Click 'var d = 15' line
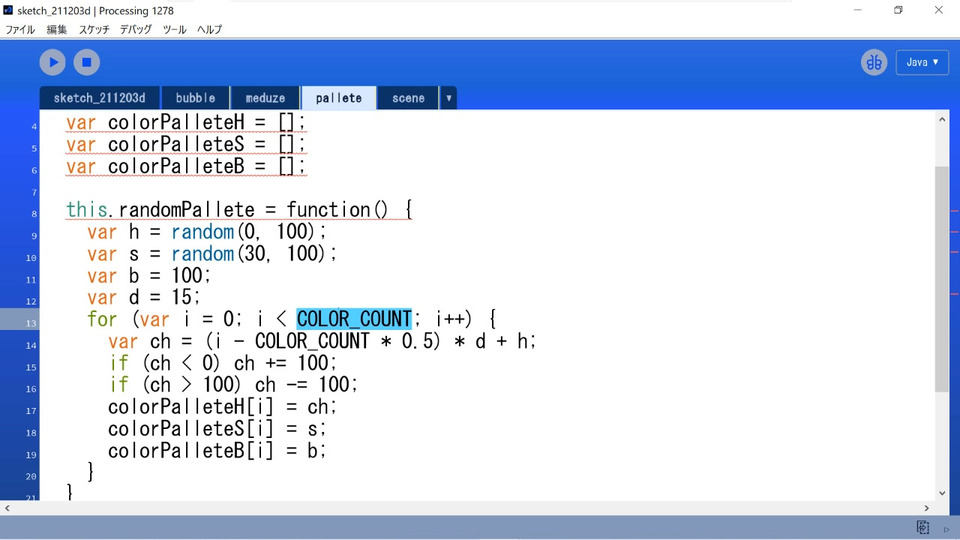The height and width of the screenshot is (540, 960). (x=143, y=298)
